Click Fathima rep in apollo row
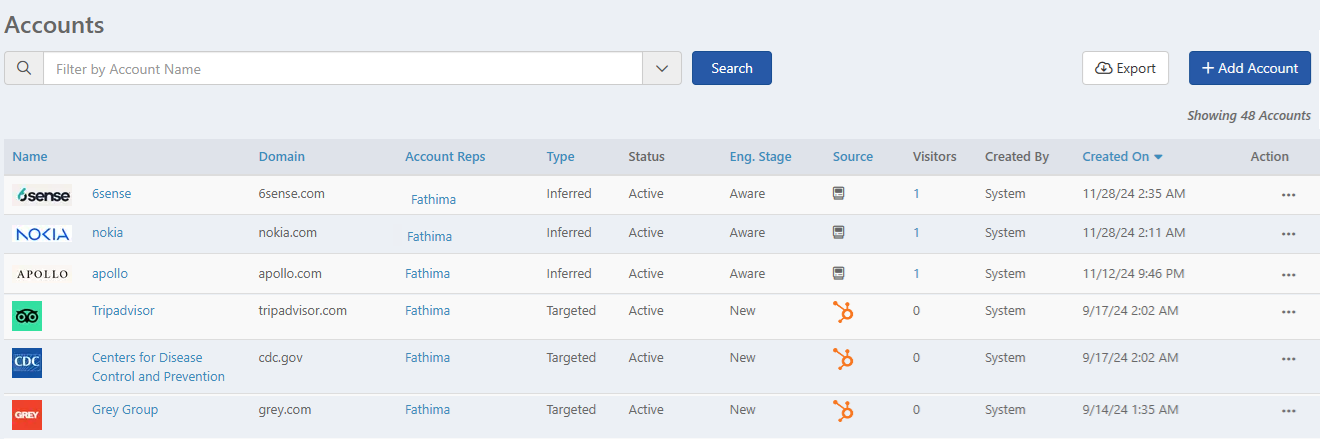Screen dimensions: 1320x439 point(427,274)
